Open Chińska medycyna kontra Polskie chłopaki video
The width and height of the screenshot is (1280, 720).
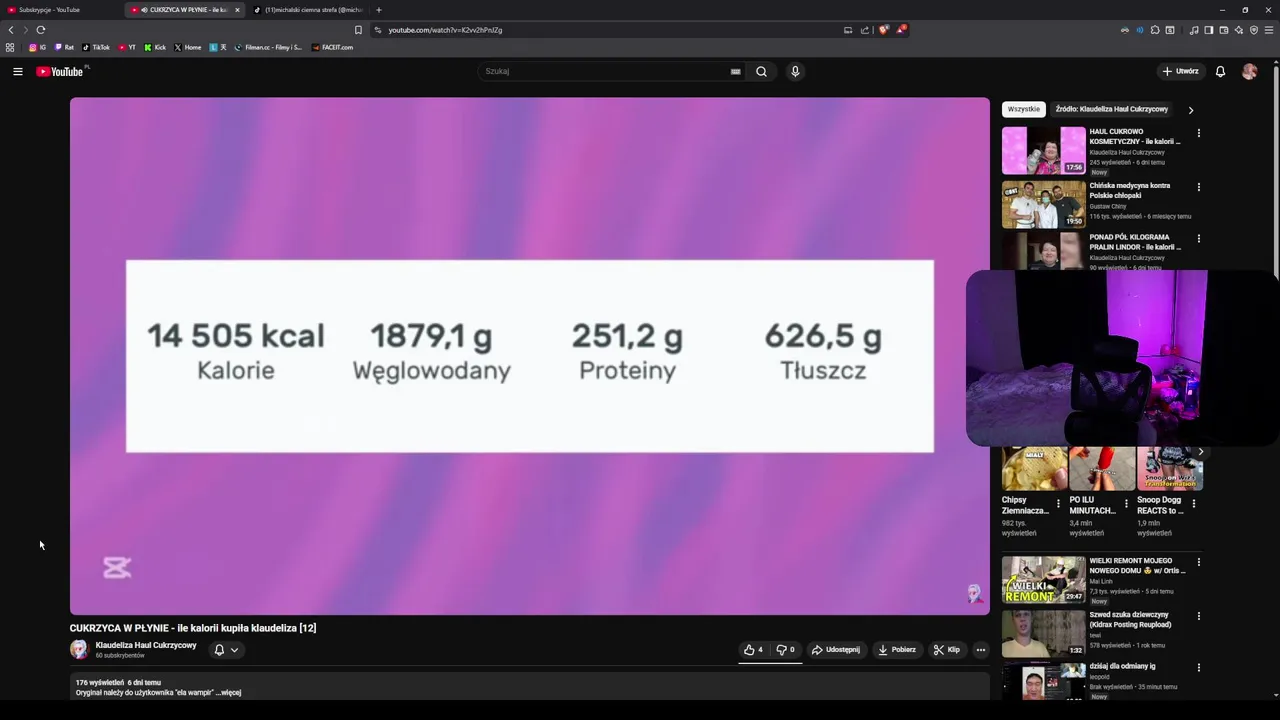pyautogui.click(x=1044, y=204)
